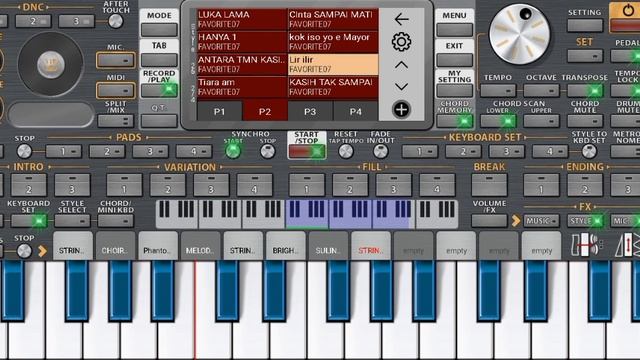
Task: Click the orange arrow beside VOLUME/FX
Action: coord(516,221)
